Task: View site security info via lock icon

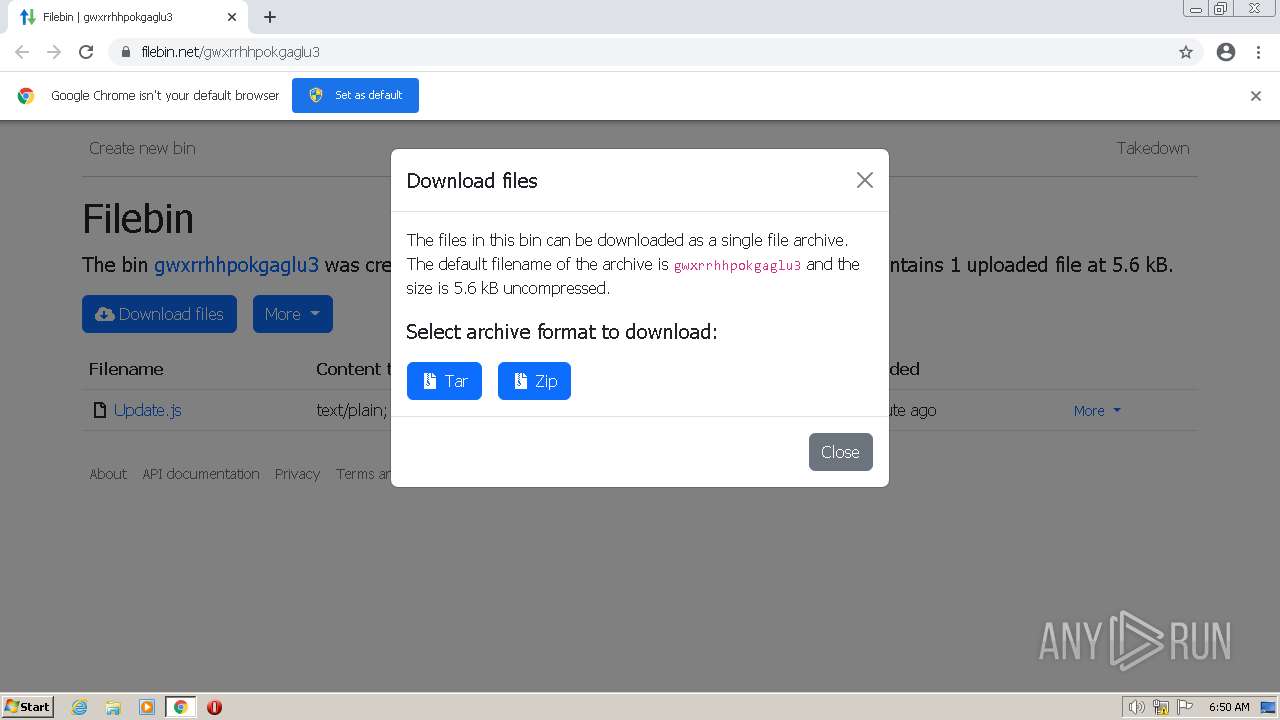Action: click(x=126, y=52)
